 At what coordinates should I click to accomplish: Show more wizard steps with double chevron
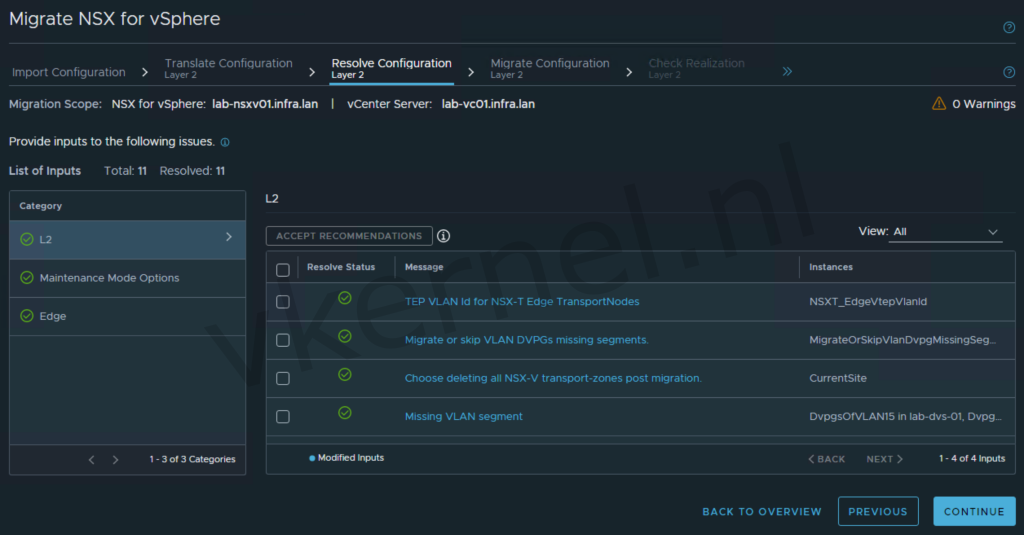coord(787,71)
